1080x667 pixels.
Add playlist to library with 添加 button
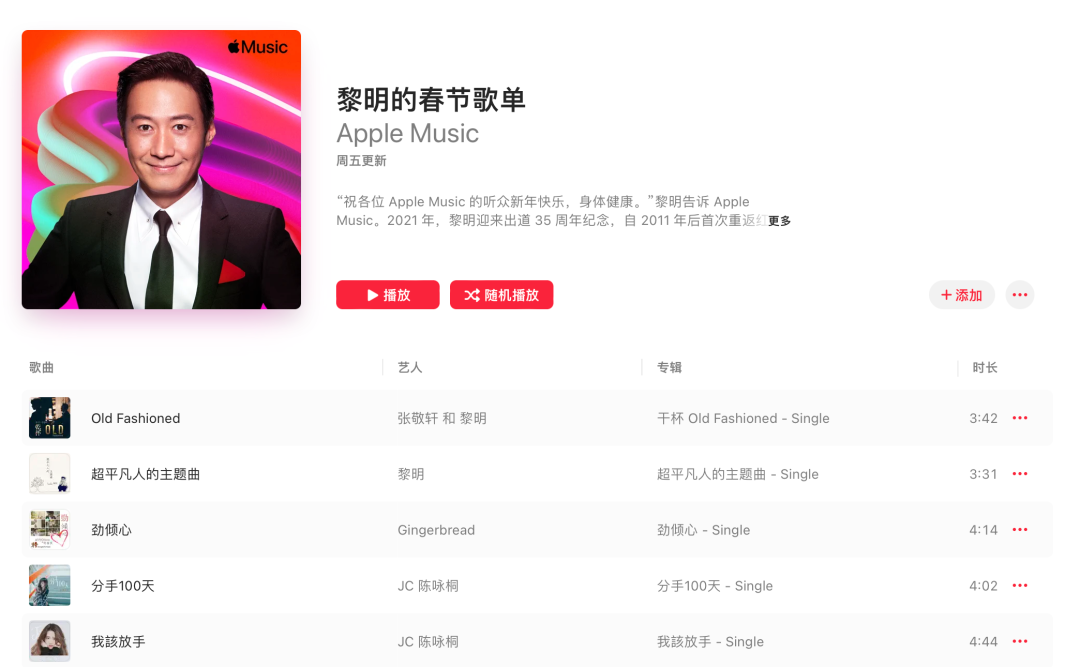pos(962,295)
